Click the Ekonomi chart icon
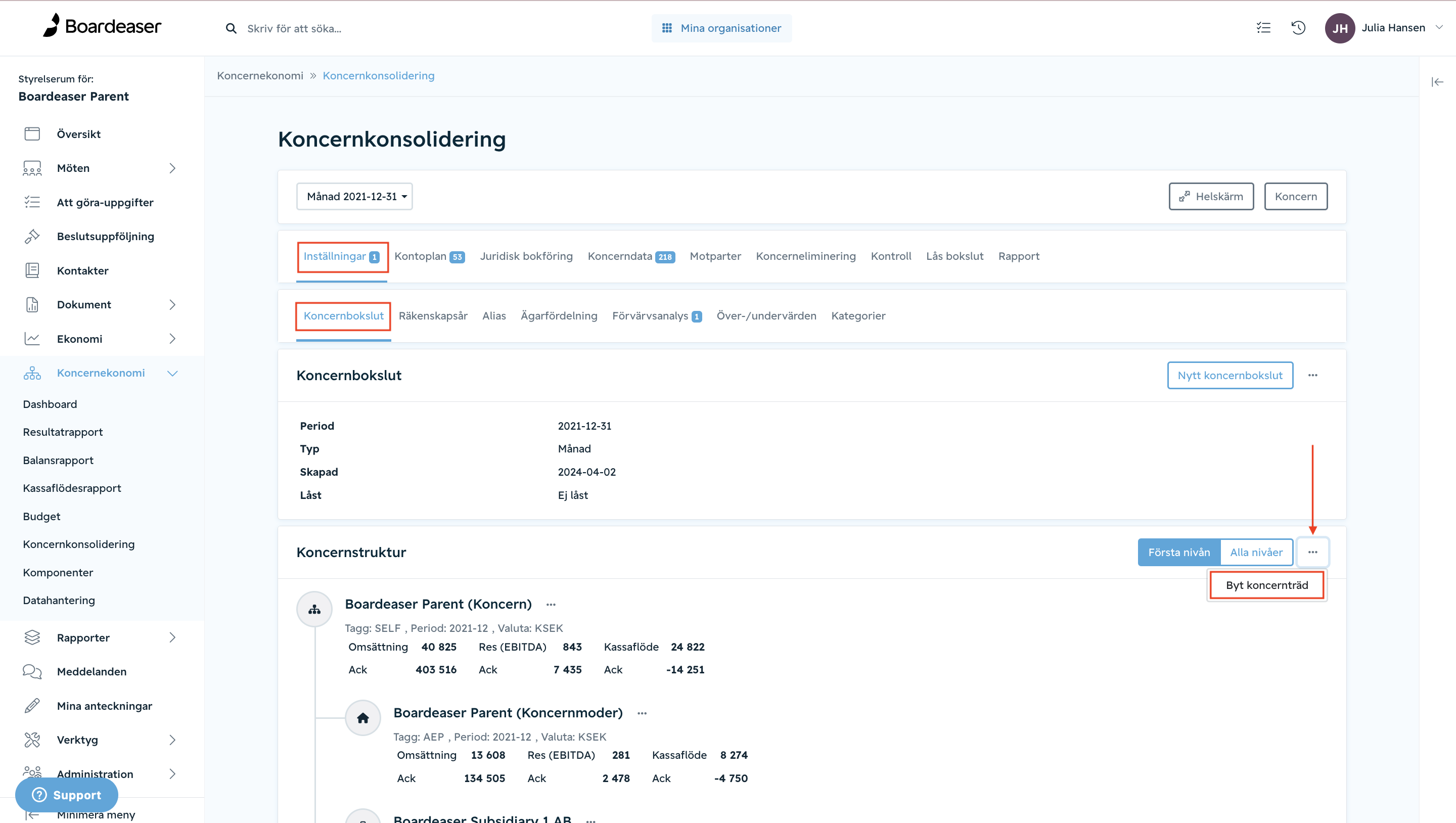This screenshot has width=1456, height=823. point(32,339)
